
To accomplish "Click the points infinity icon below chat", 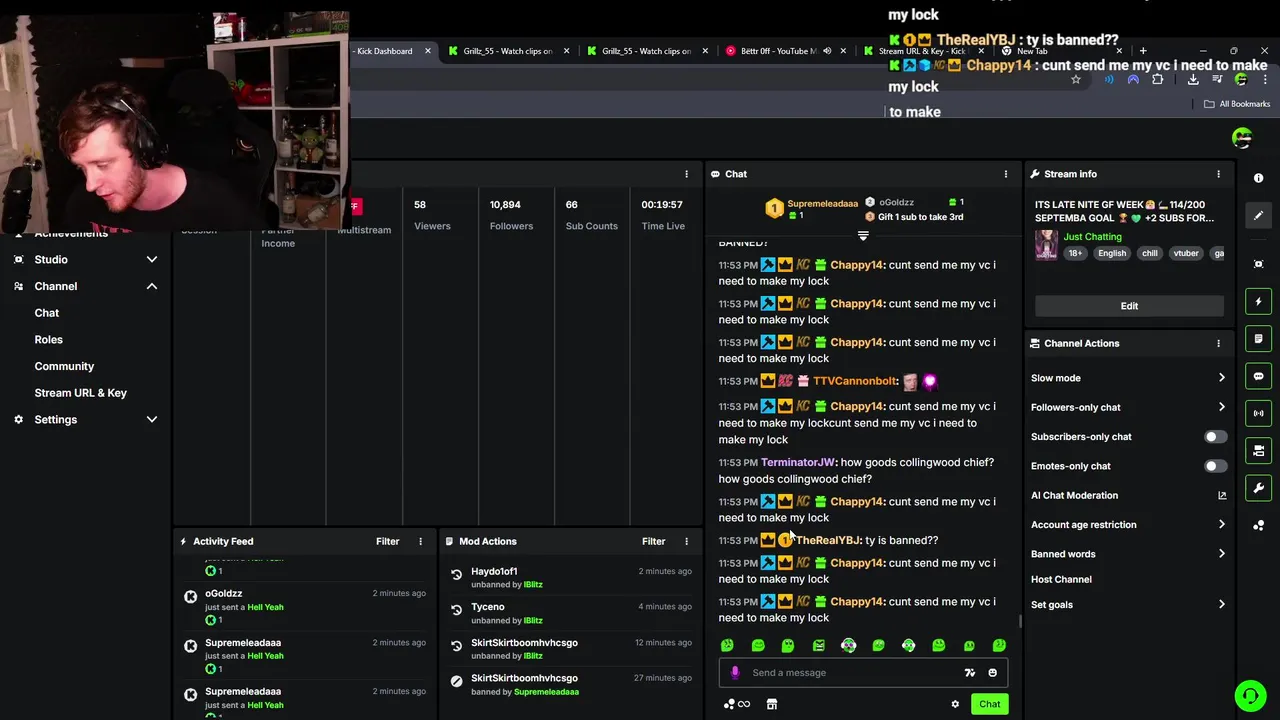I will click(737, 704).
